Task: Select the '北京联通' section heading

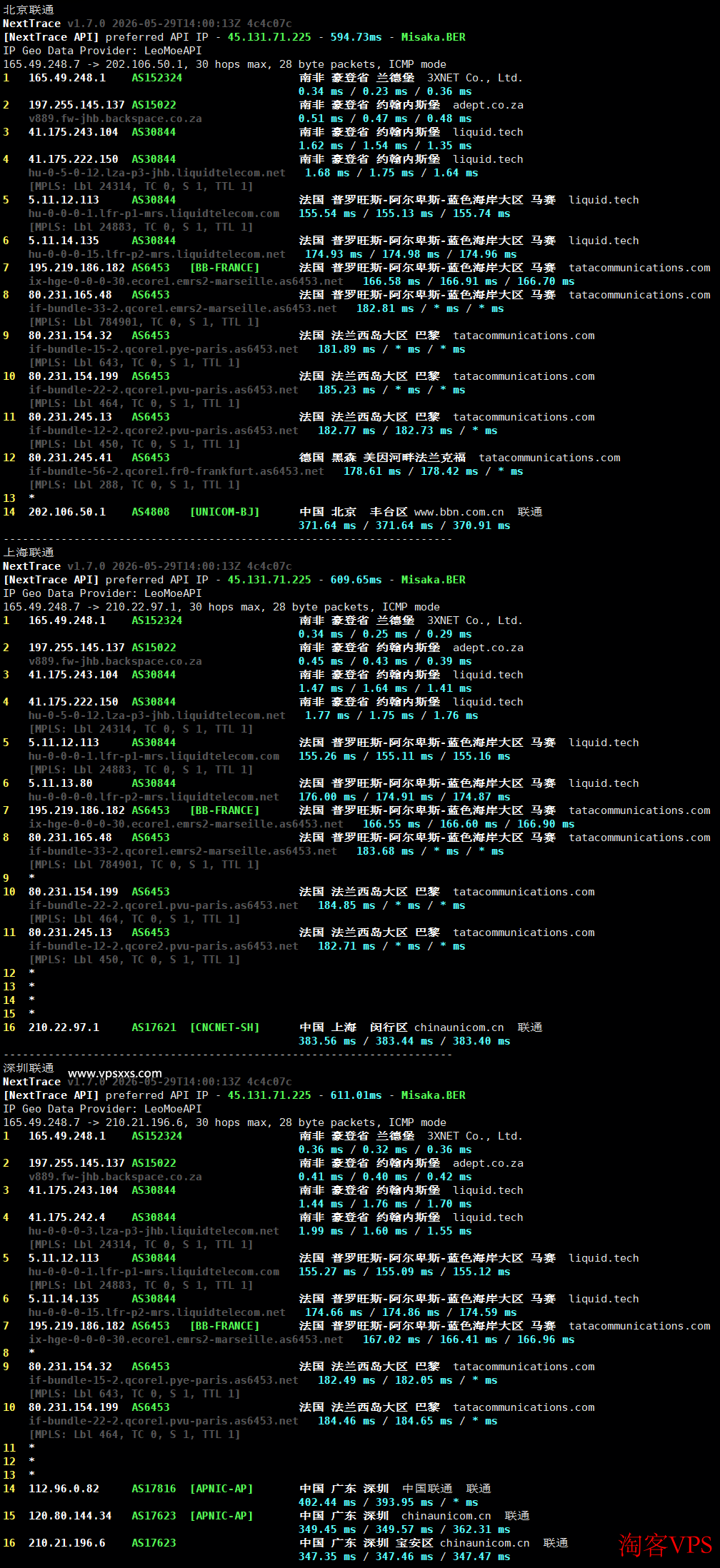Action: pyautogui.click(x=29, y=10)
